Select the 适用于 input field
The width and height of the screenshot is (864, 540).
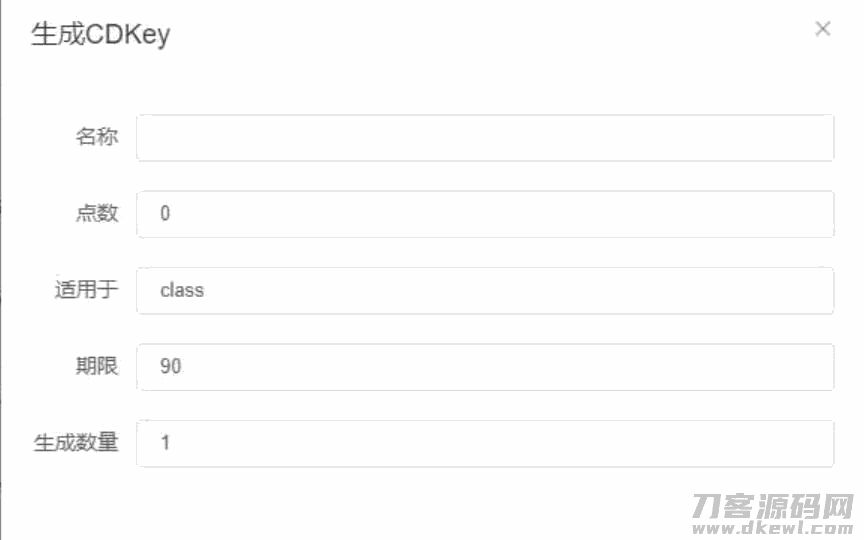485,291
